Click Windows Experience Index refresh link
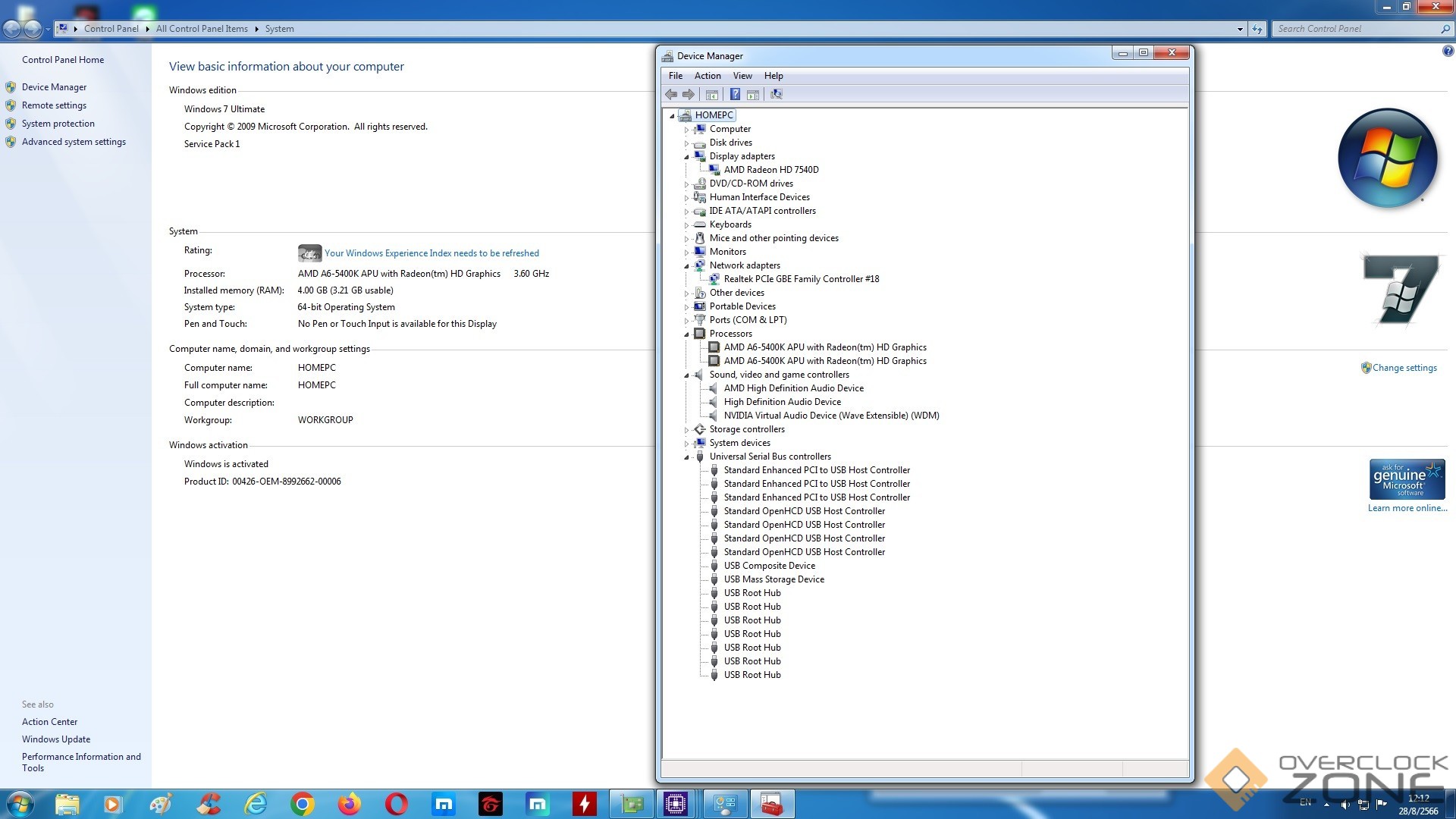This screenshot has height=819, width=1456. pos(431,253)
